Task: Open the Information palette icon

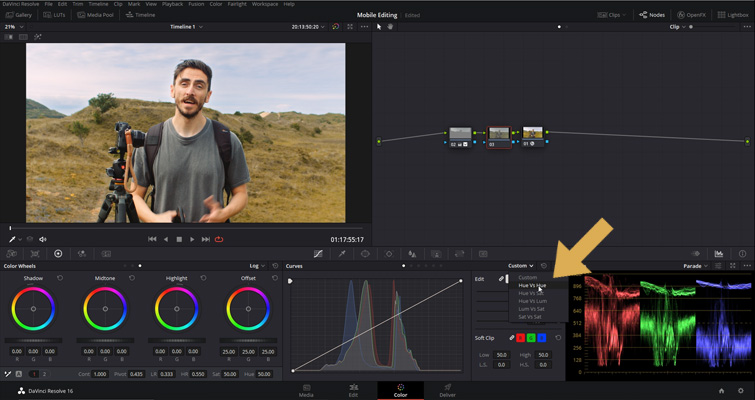Action: click(742, 254)
